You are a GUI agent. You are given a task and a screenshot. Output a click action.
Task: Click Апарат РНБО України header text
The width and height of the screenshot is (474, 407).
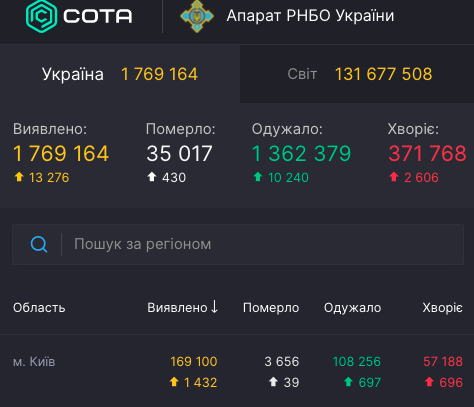tap(310, 16)
